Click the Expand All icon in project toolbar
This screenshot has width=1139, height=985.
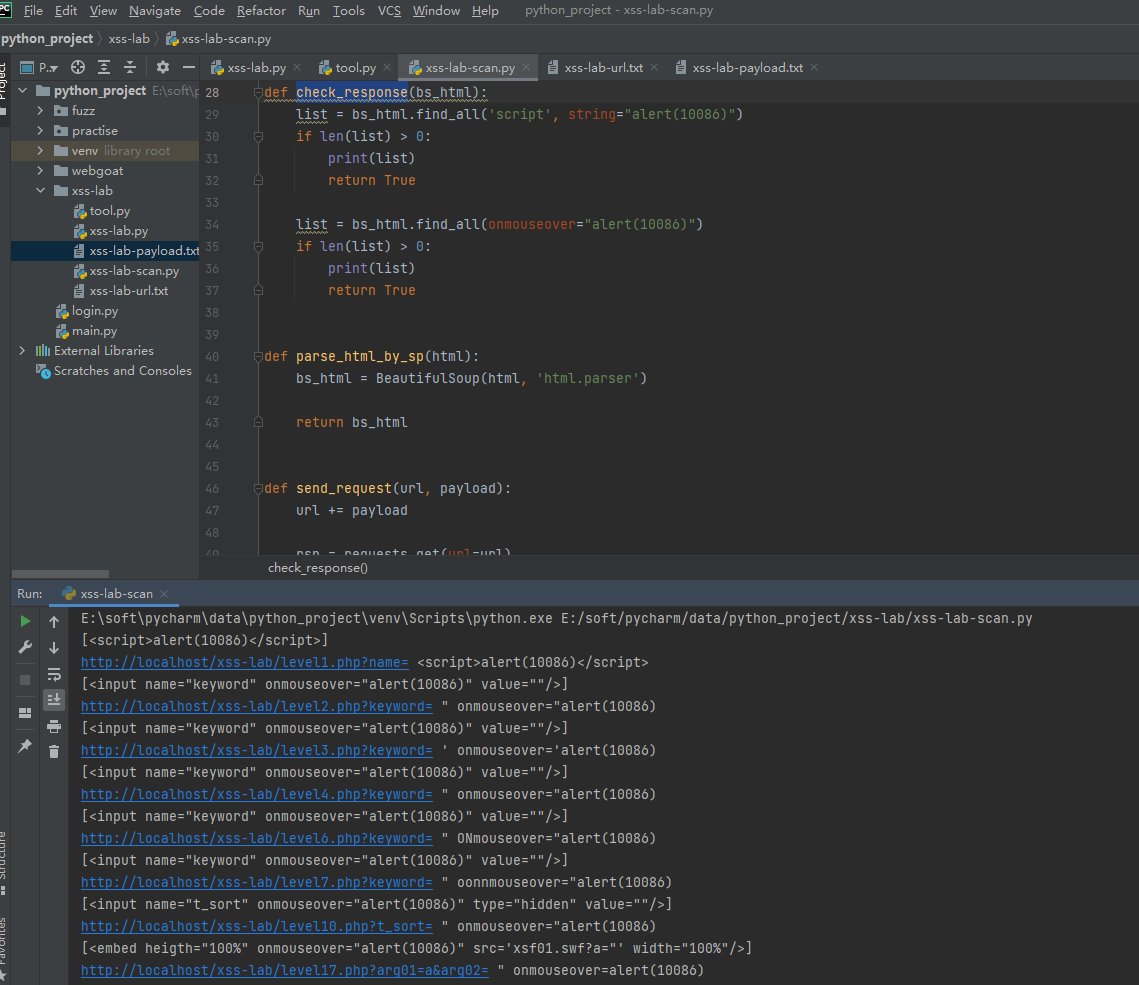104,68
